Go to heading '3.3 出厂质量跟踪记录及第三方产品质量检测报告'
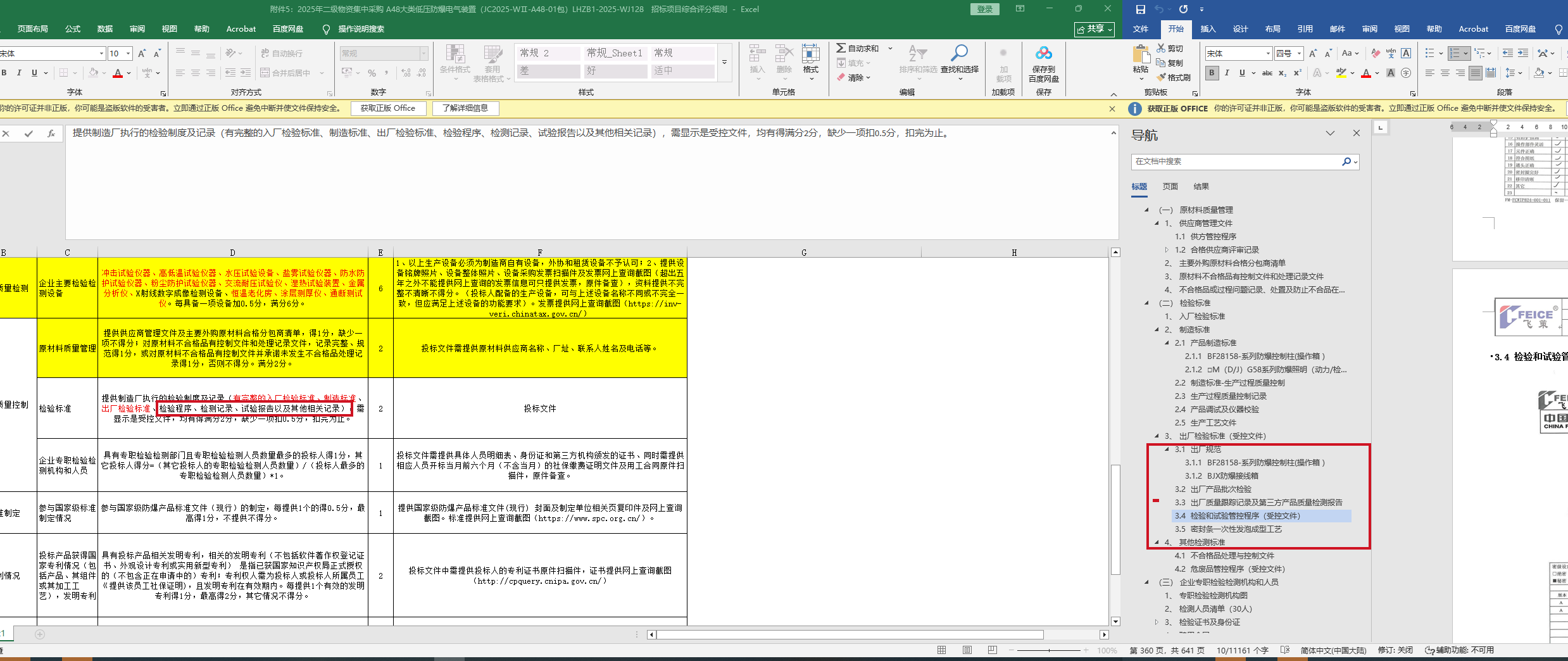1568x661 pixels. pyautogui.click(x=1258, y=502)
